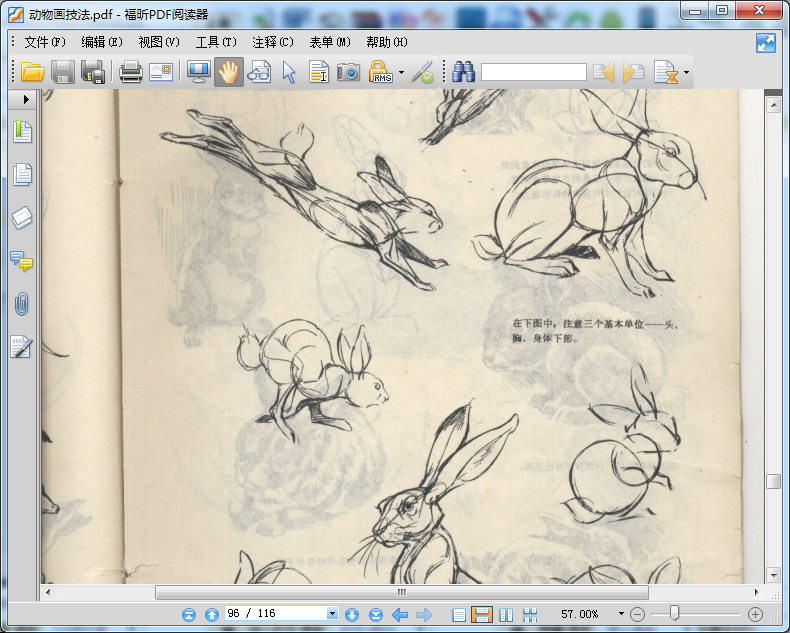790x633 pixels.
Task: Open the 文件(F) menu
Action: pos(44,42)
